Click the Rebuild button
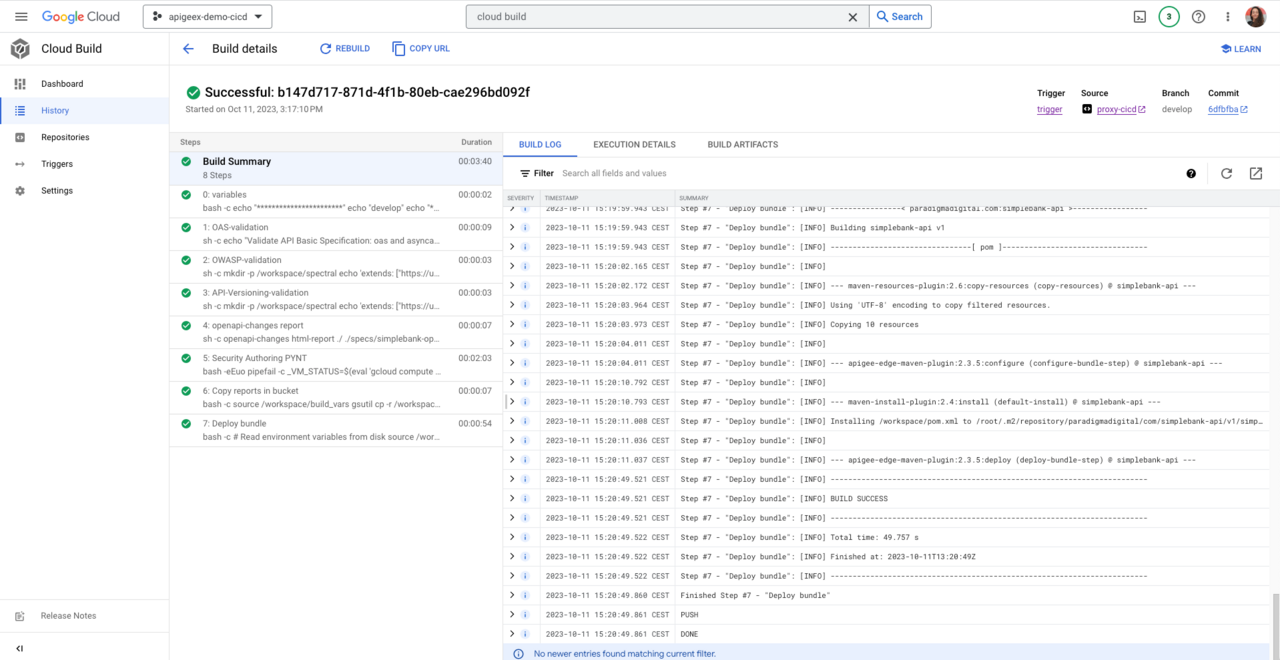Viewport: 1280px width, 660px height. [345, 49]
